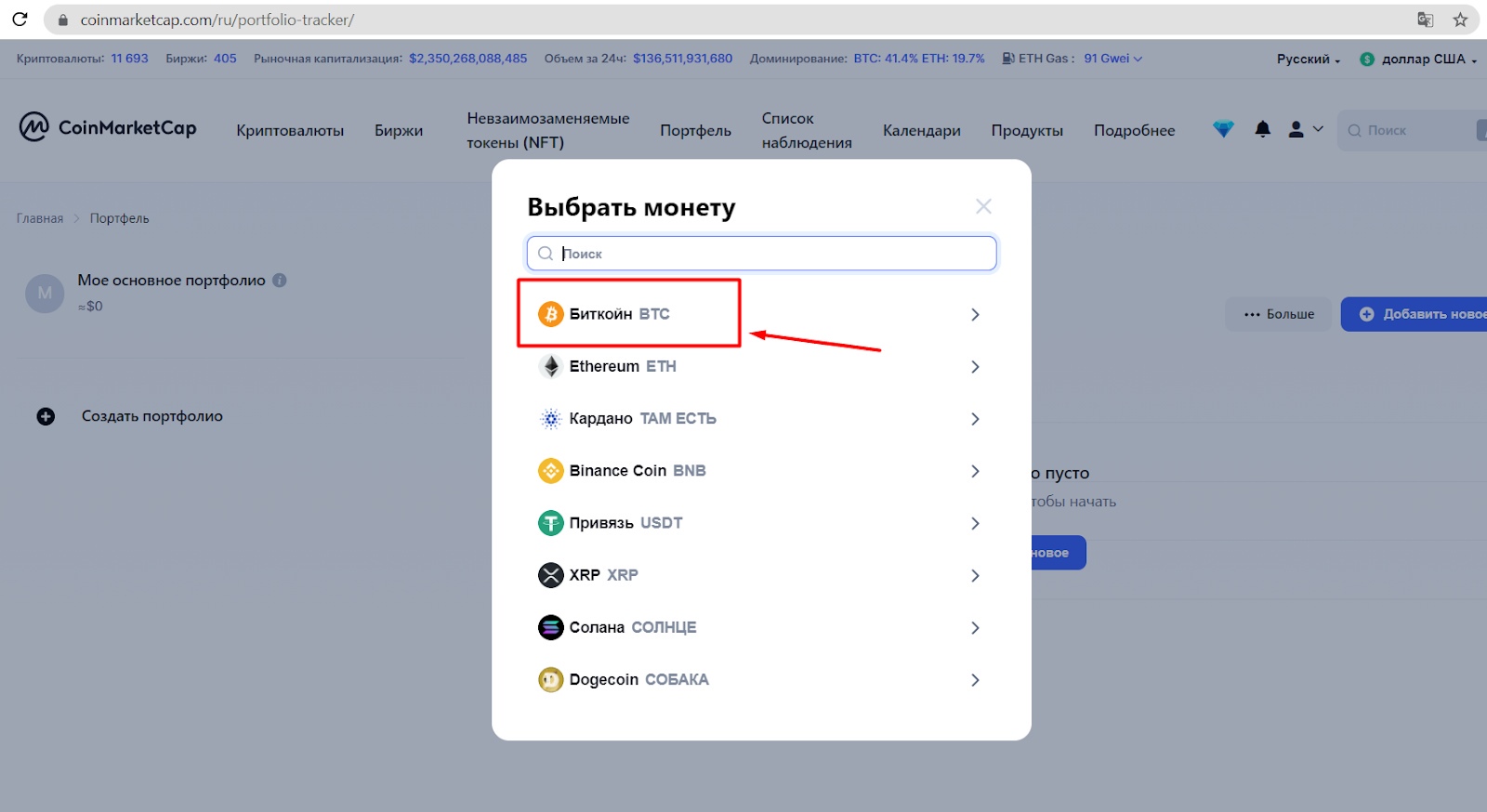Open the Портфель menu item
This screenshot has height=812, width=1487.
[x=695, y=130]
